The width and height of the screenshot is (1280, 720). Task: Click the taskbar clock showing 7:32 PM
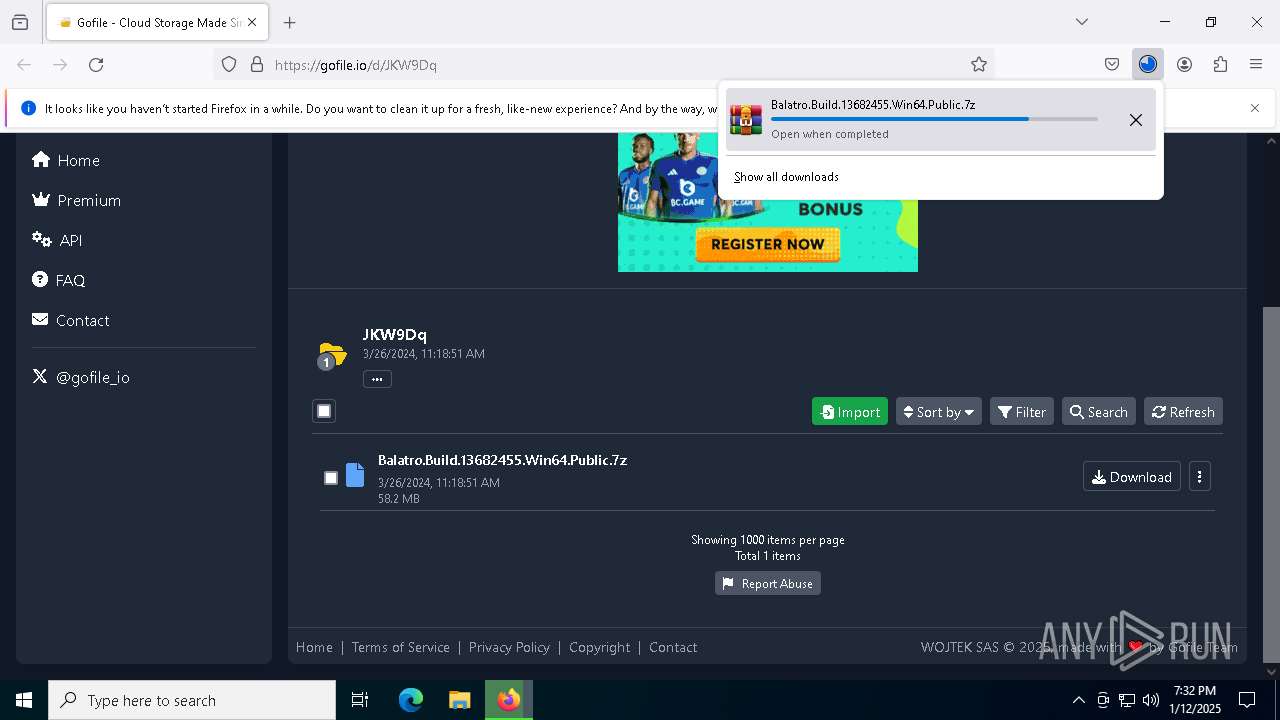tap(1196, 700)
